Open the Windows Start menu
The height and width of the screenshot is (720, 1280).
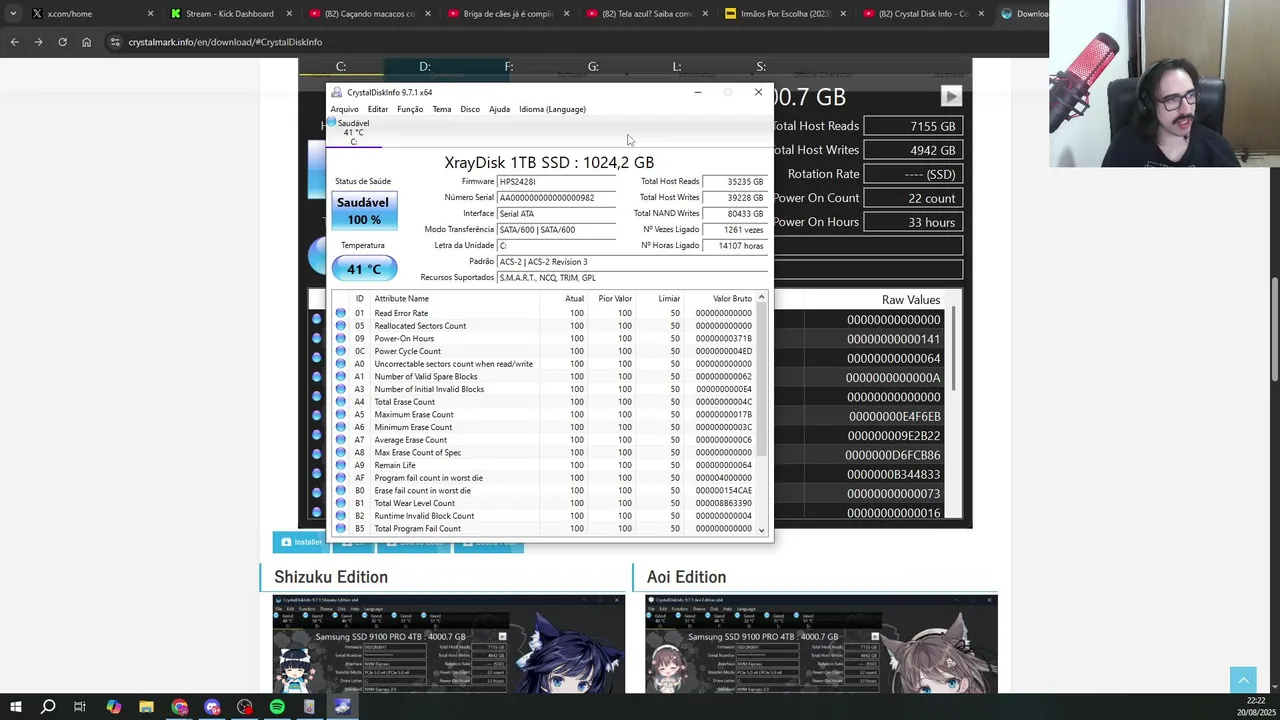click(x=15, y=707)
